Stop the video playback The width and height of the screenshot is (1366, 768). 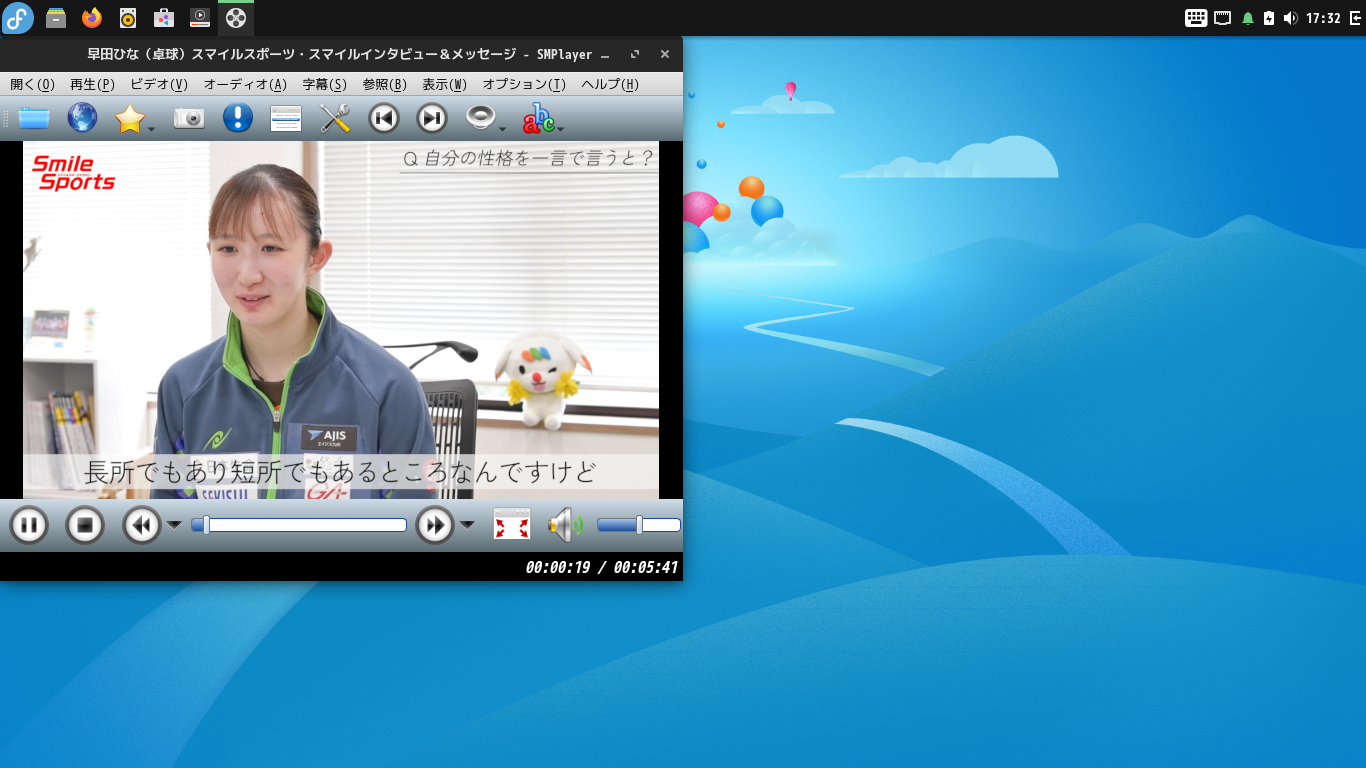point(85,525)
